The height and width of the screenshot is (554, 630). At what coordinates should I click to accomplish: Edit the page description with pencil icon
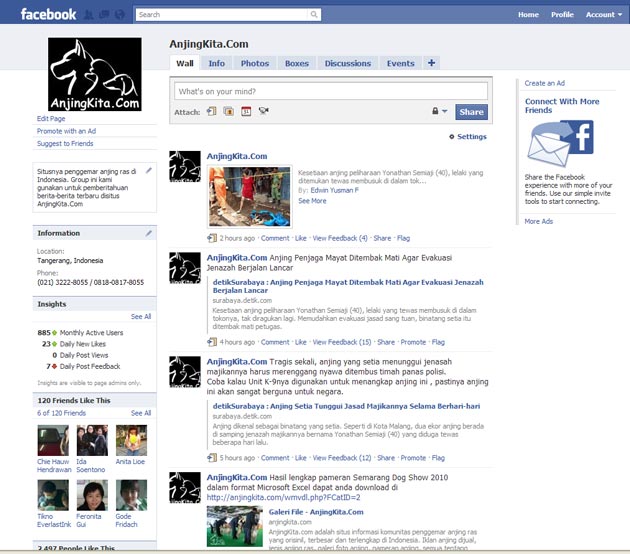[149, 170]
